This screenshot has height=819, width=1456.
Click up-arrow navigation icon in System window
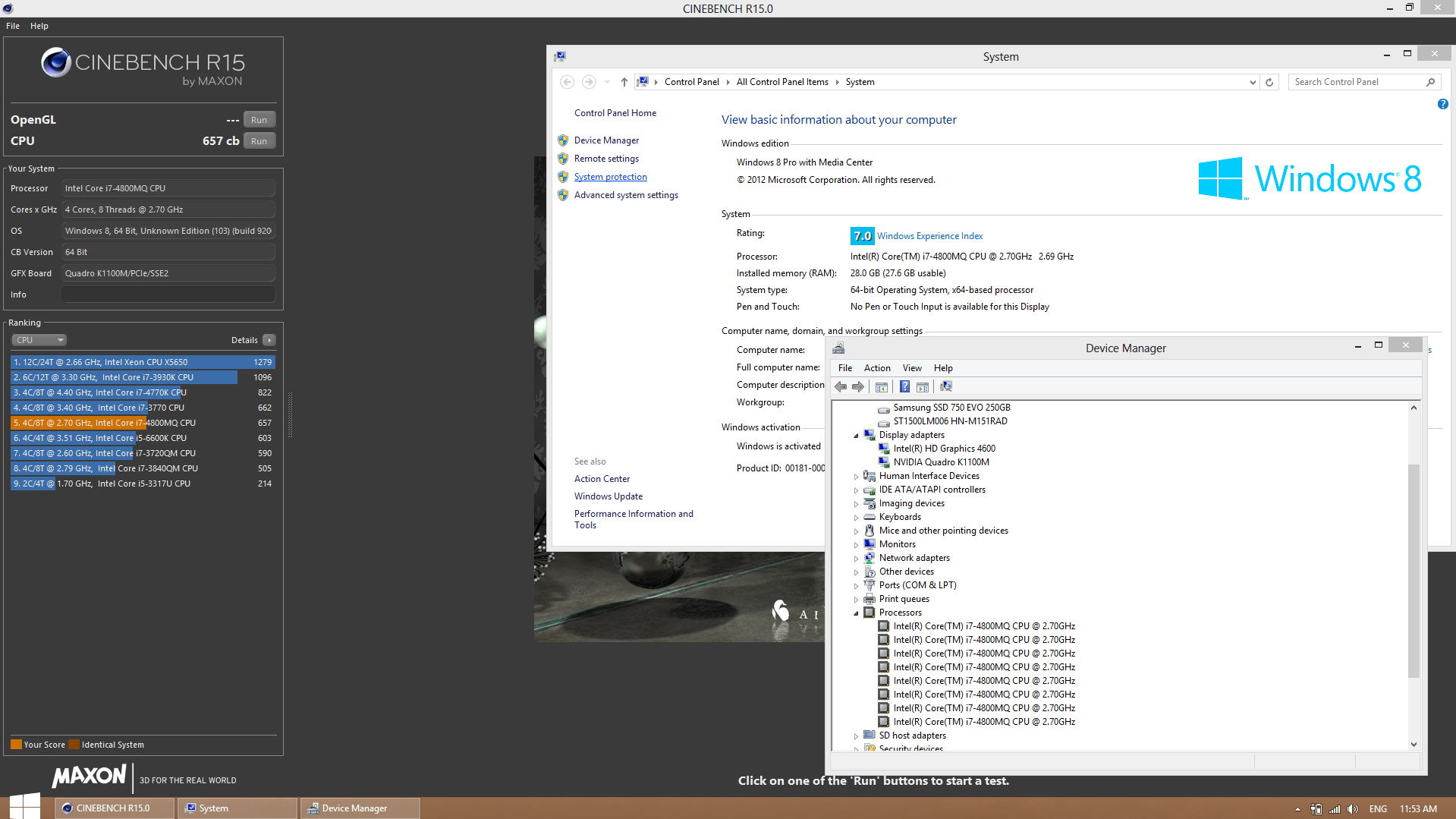click(x=624, y=82)
